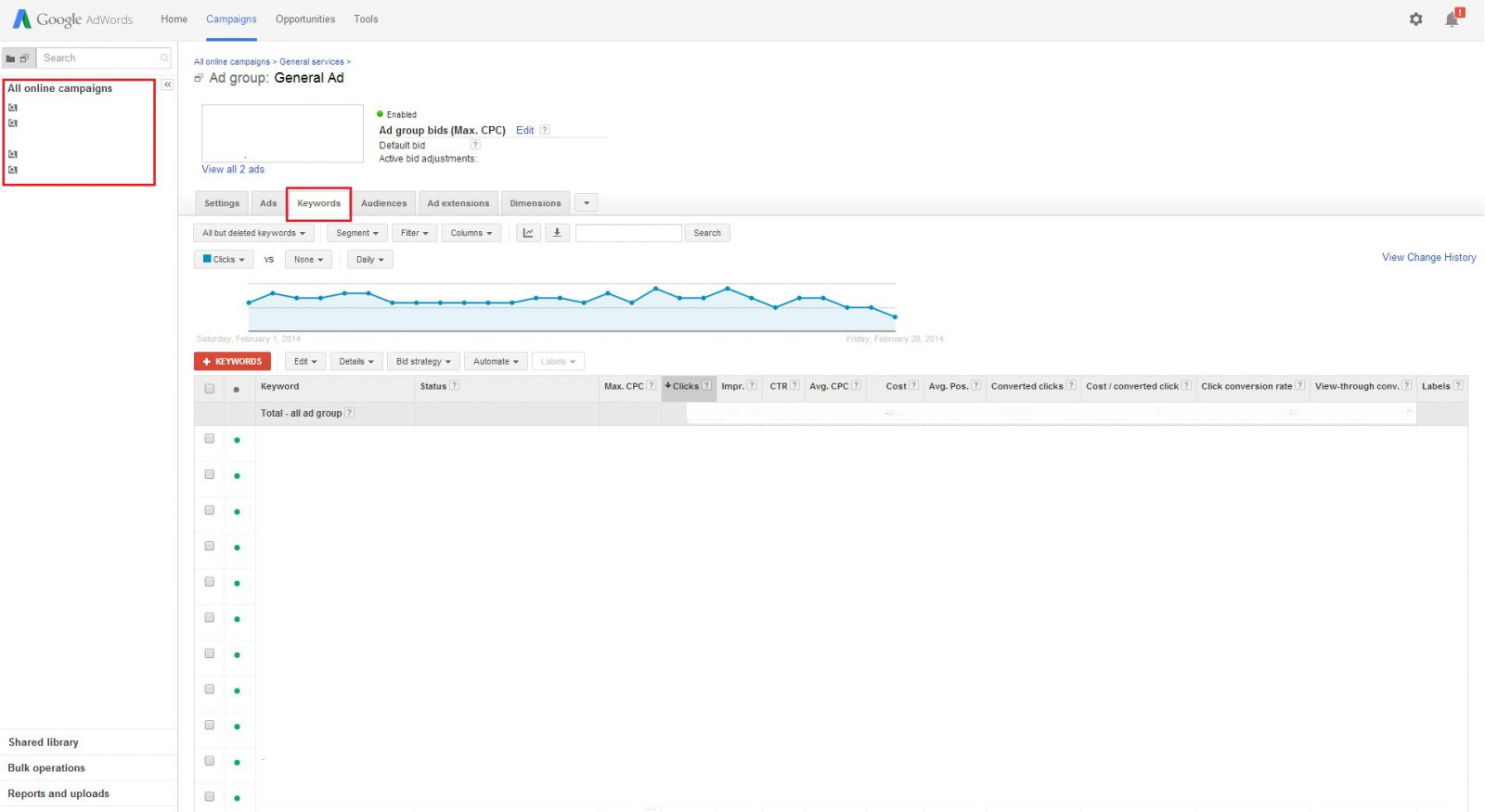Click the help icon next to Max. CPC
Image resolution: width=1485 pixels, height=812 pixels.
[x=651, y=385]
